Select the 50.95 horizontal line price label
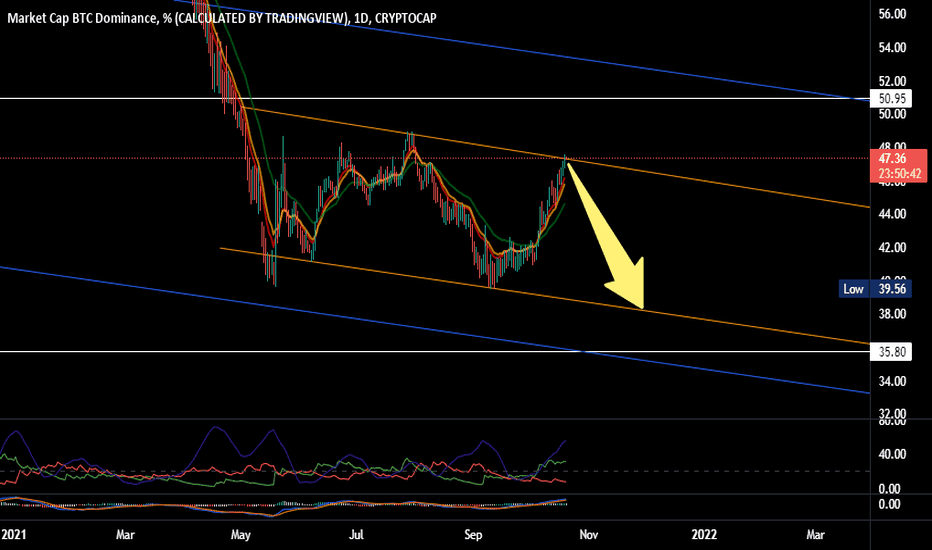The height and width of the screenshot is (550, 932). (x=890, y=98)
